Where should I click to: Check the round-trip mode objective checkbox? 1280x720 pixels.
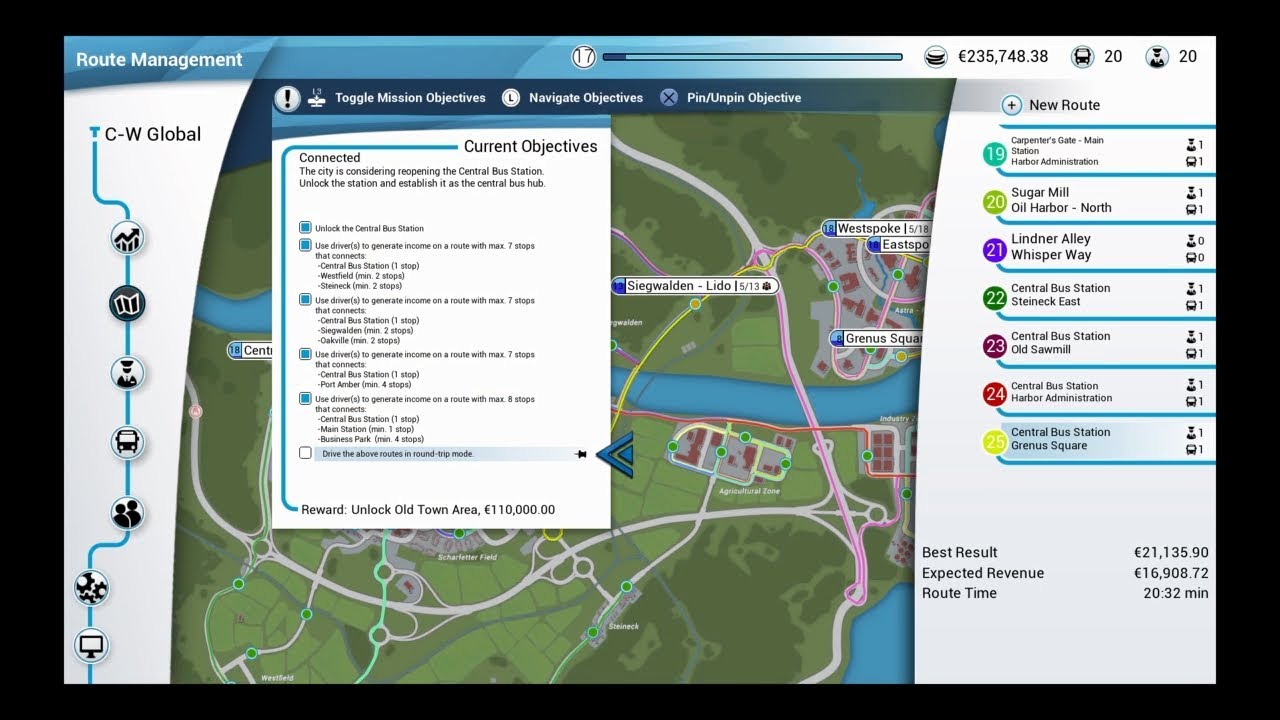tap(305, 453)
